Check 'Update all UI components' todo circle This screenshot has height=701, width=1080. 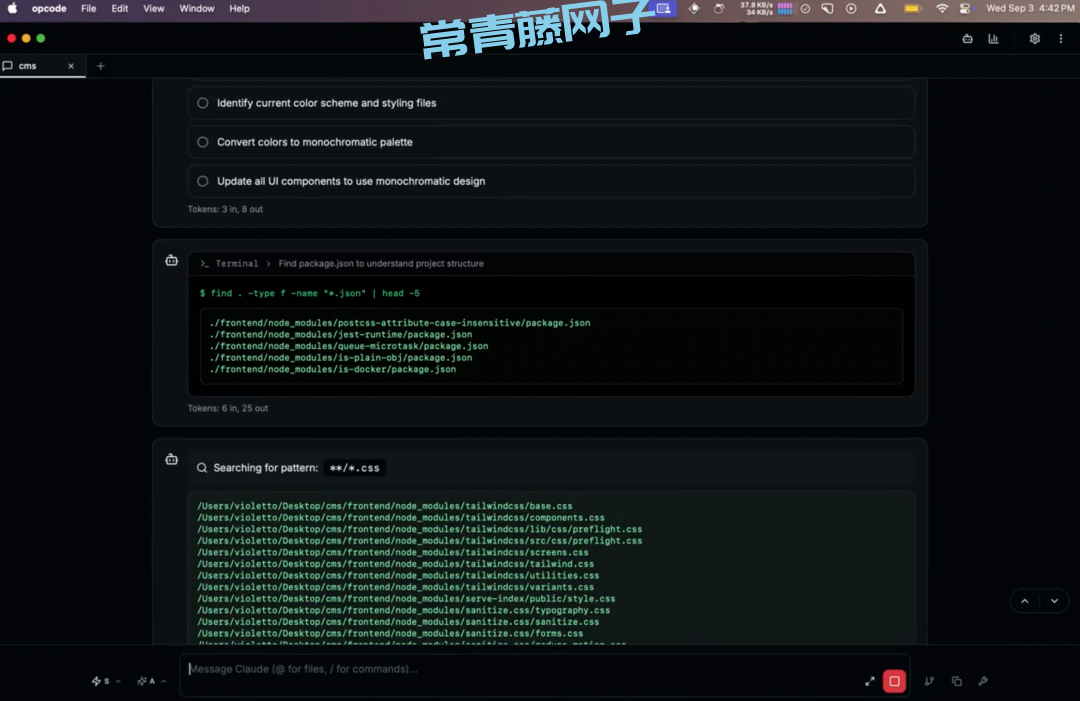(x=203, y=181)
